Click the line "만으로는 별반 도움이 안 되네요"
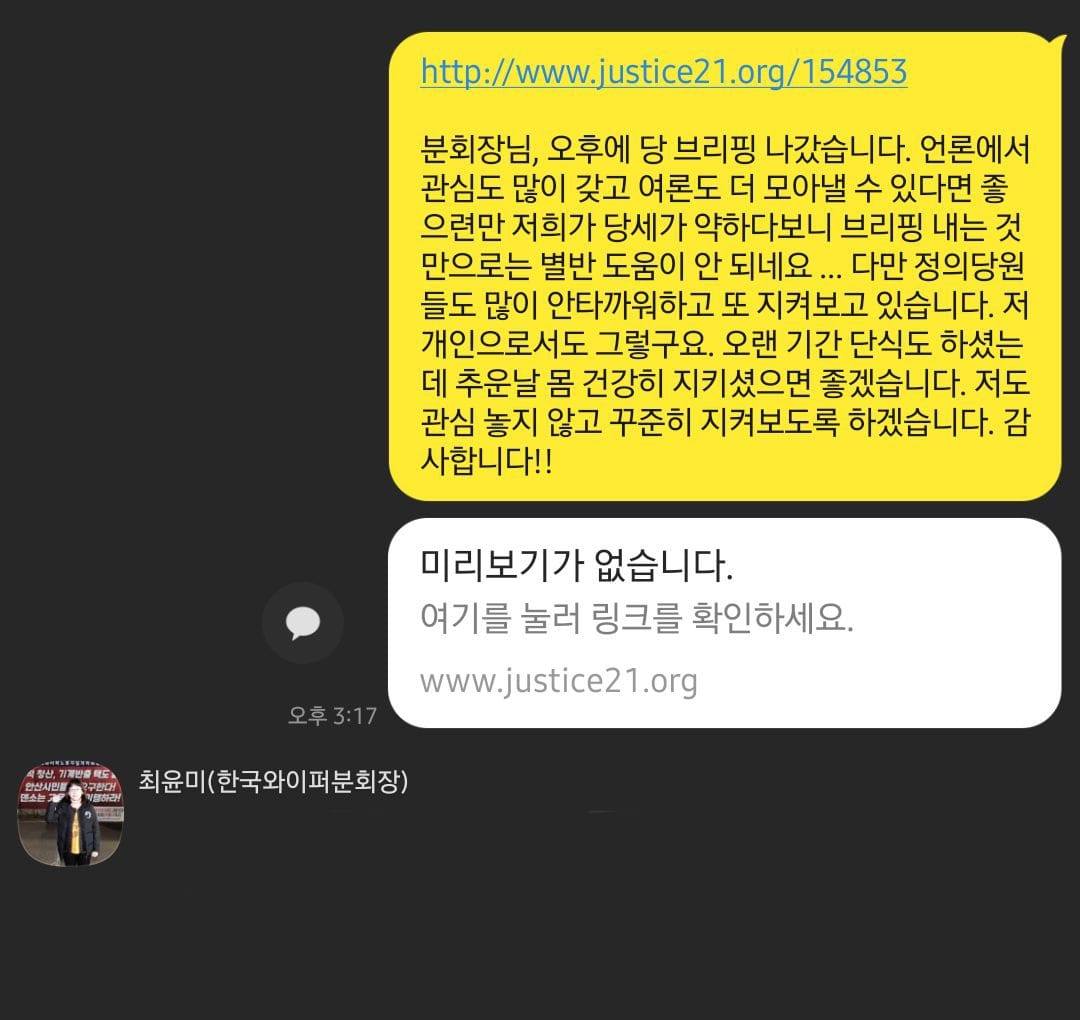 [x=617, y=266]
